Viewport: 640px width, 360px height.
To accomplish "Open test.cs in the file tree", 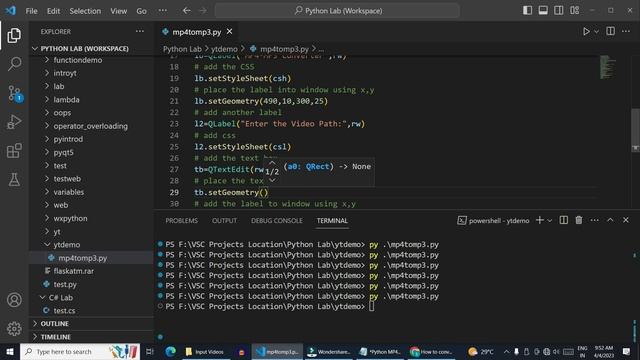I will 91,311.
